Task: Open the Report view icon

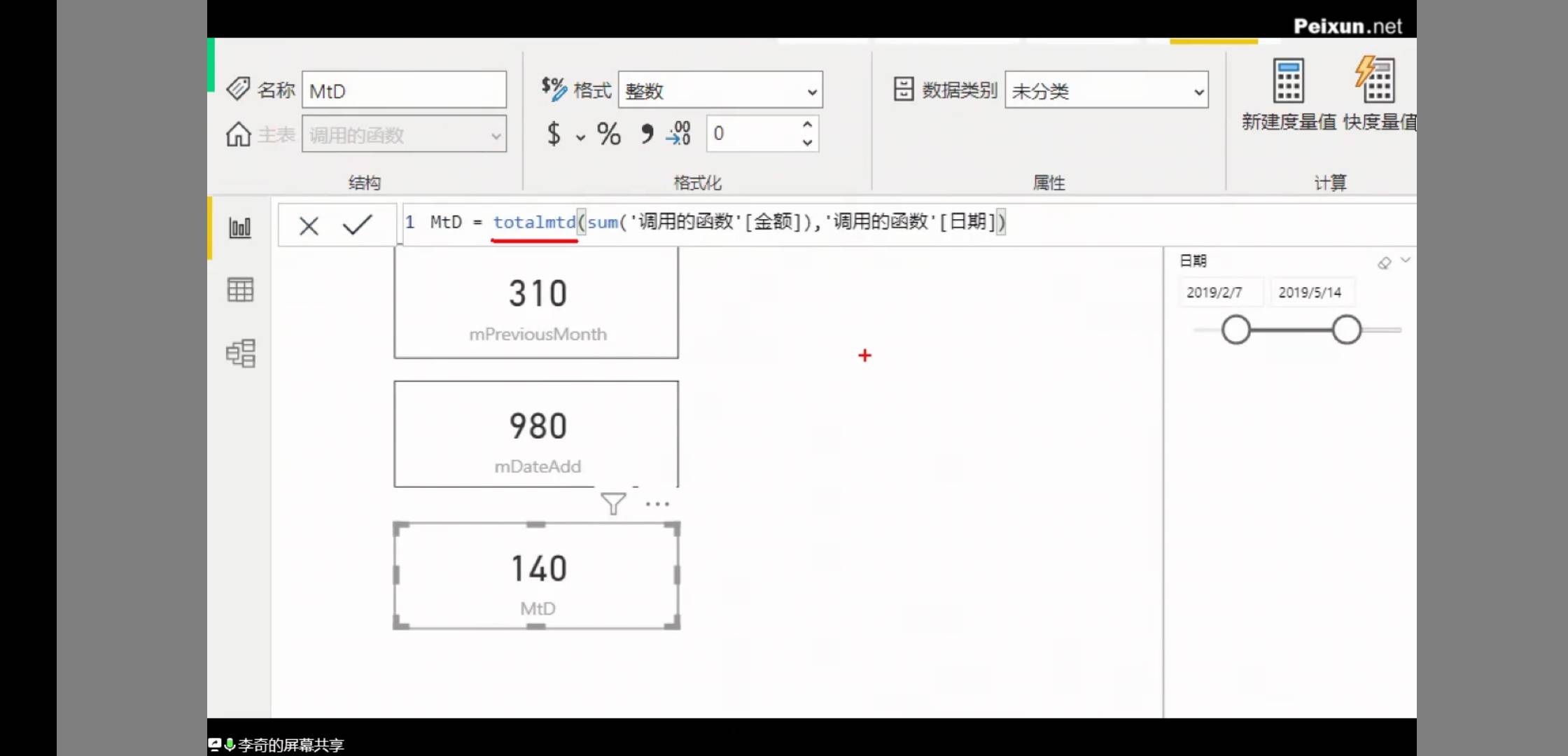Action: coord(240,227)
